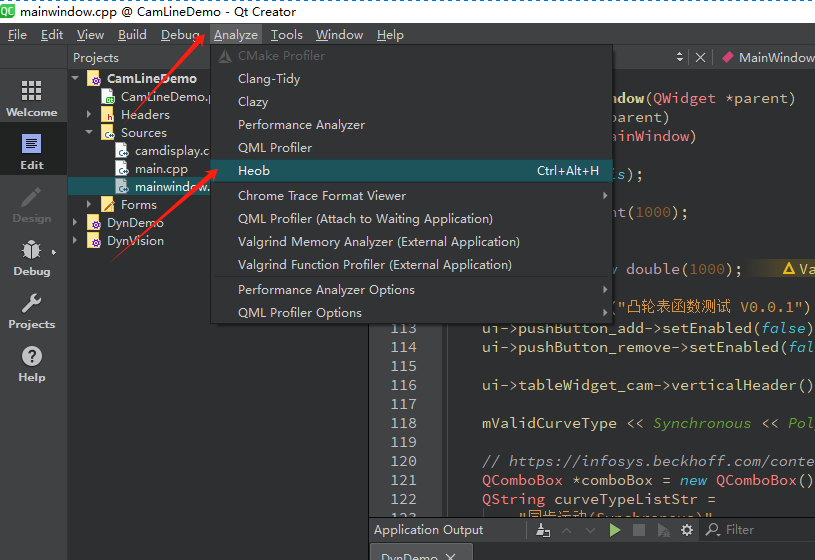Open Application Output settings gear
The image size is (815, 560).
click(687, 530)
